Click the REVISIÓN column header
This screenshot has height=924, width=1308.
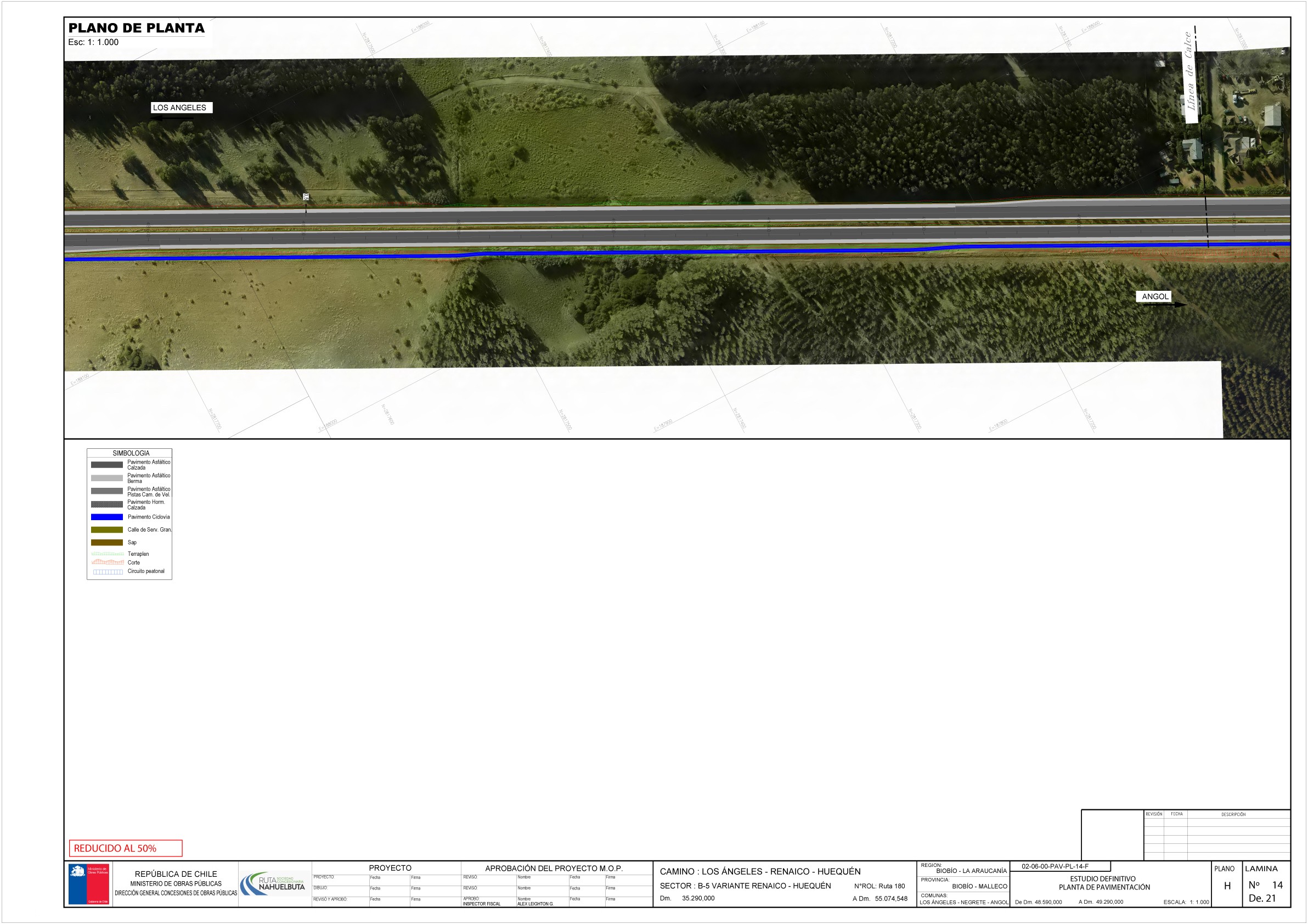pyautogui.click(x=1154, y=814)
